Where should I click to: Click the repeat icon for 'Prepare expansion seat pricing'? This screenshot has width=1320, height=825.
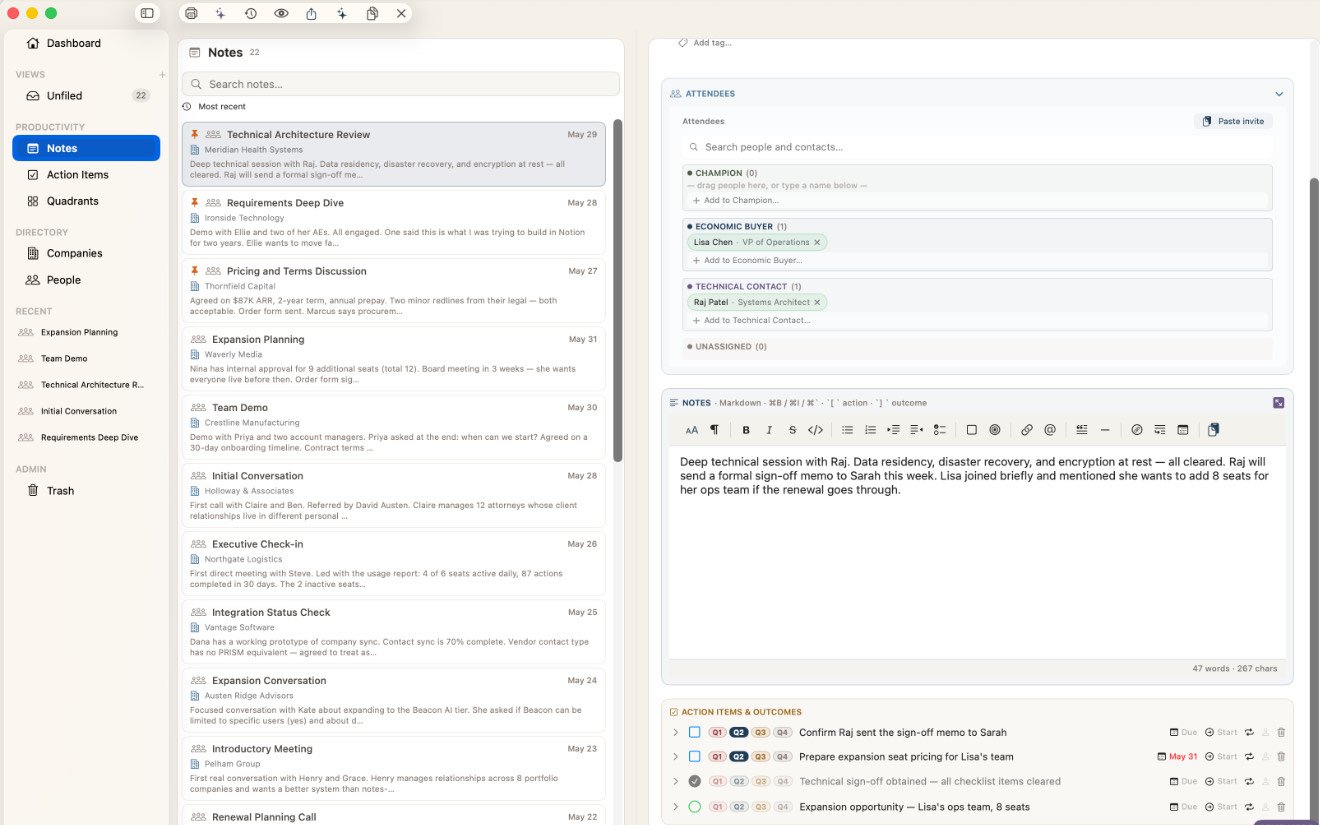1249,757
